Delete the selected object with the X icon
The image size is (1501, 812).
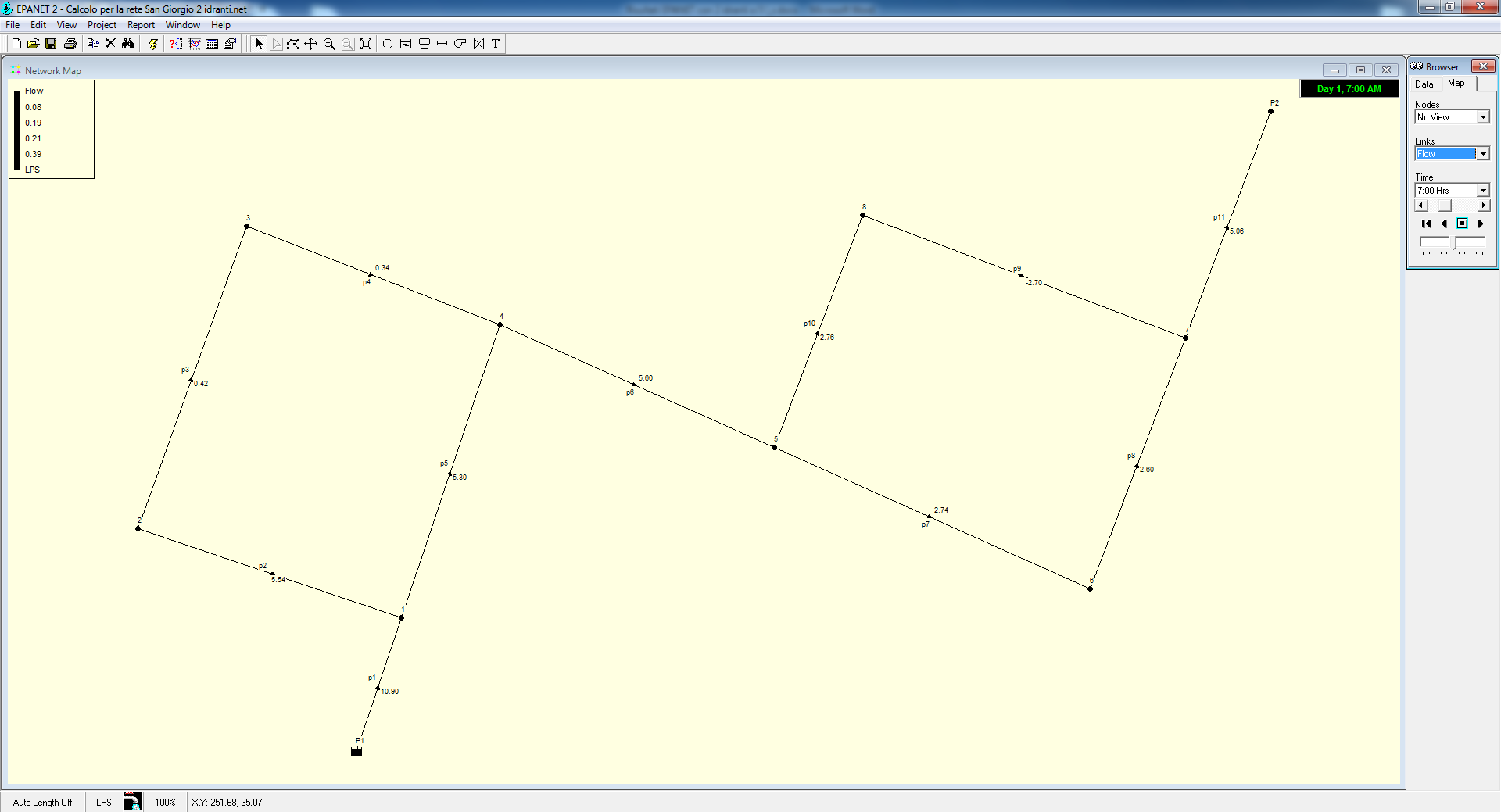tap(110, 44)
